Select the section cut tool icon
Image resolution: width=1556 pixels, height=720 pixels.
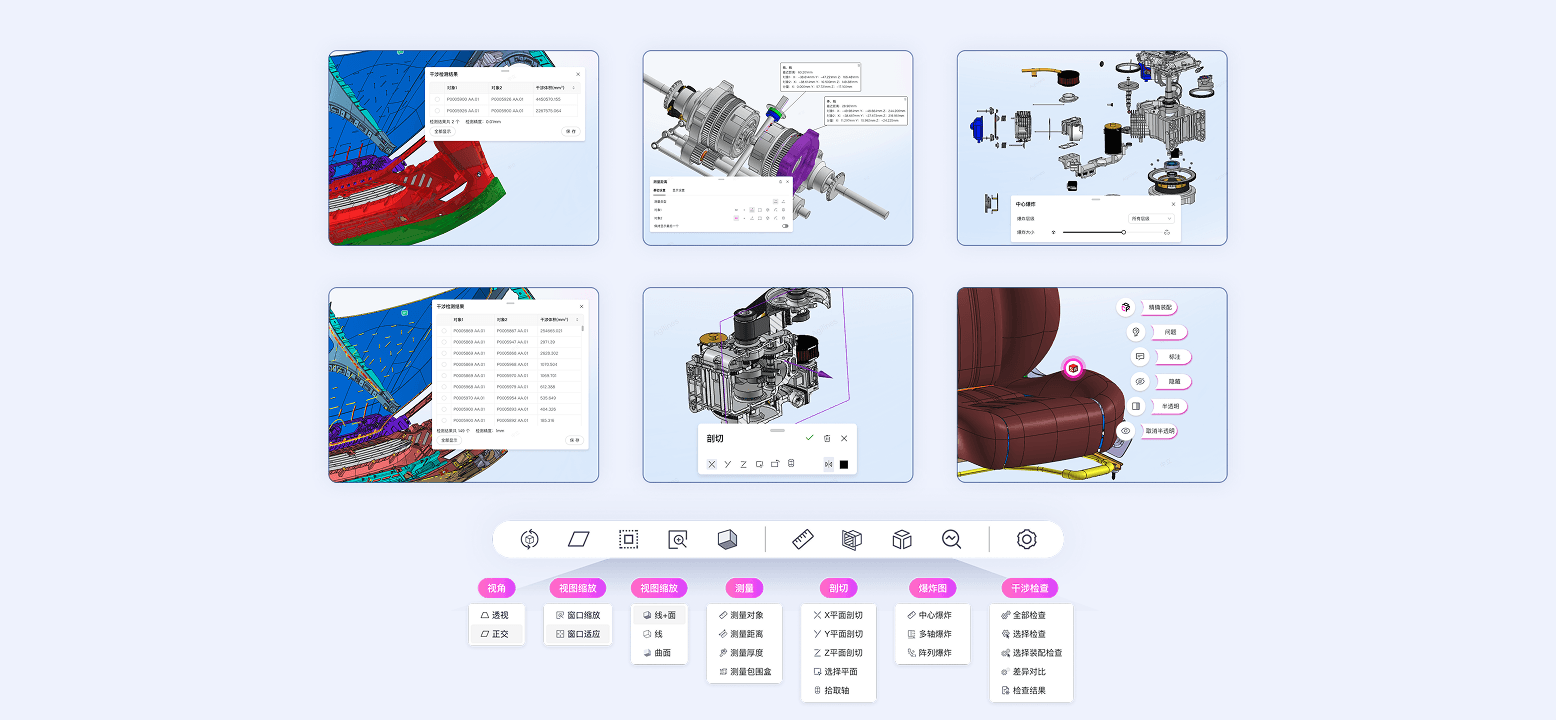[x=852, y=540]
